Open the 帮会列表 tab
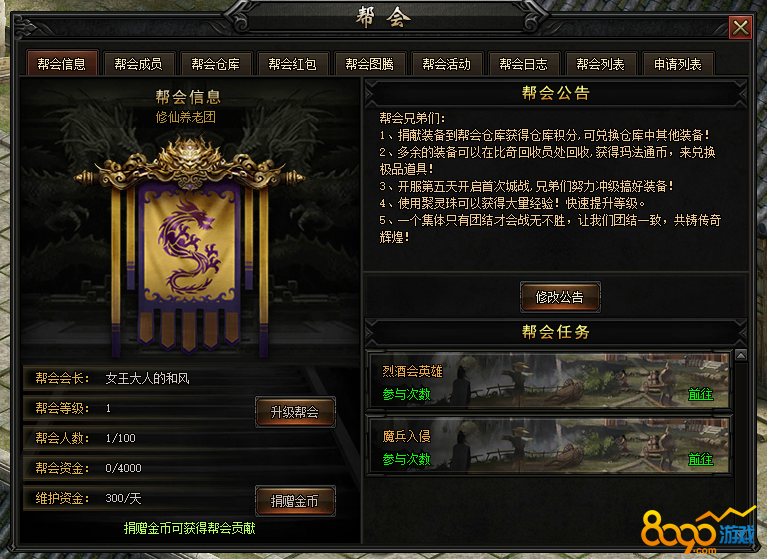 (601, 64)
